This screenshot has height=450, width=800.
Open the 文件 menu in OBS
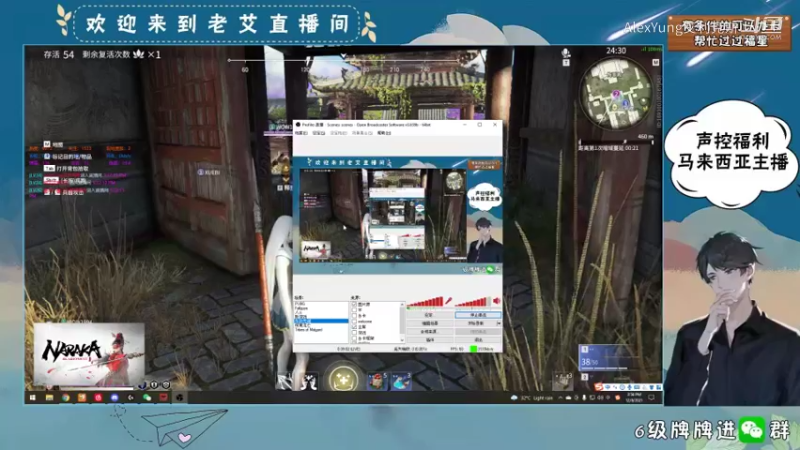(301, 133)
